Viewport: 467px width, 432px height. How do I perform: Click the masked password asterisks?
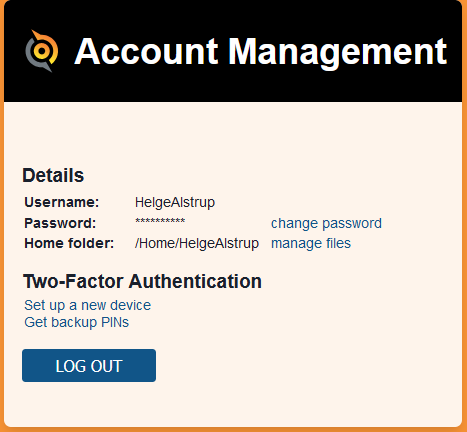point(160,221)
